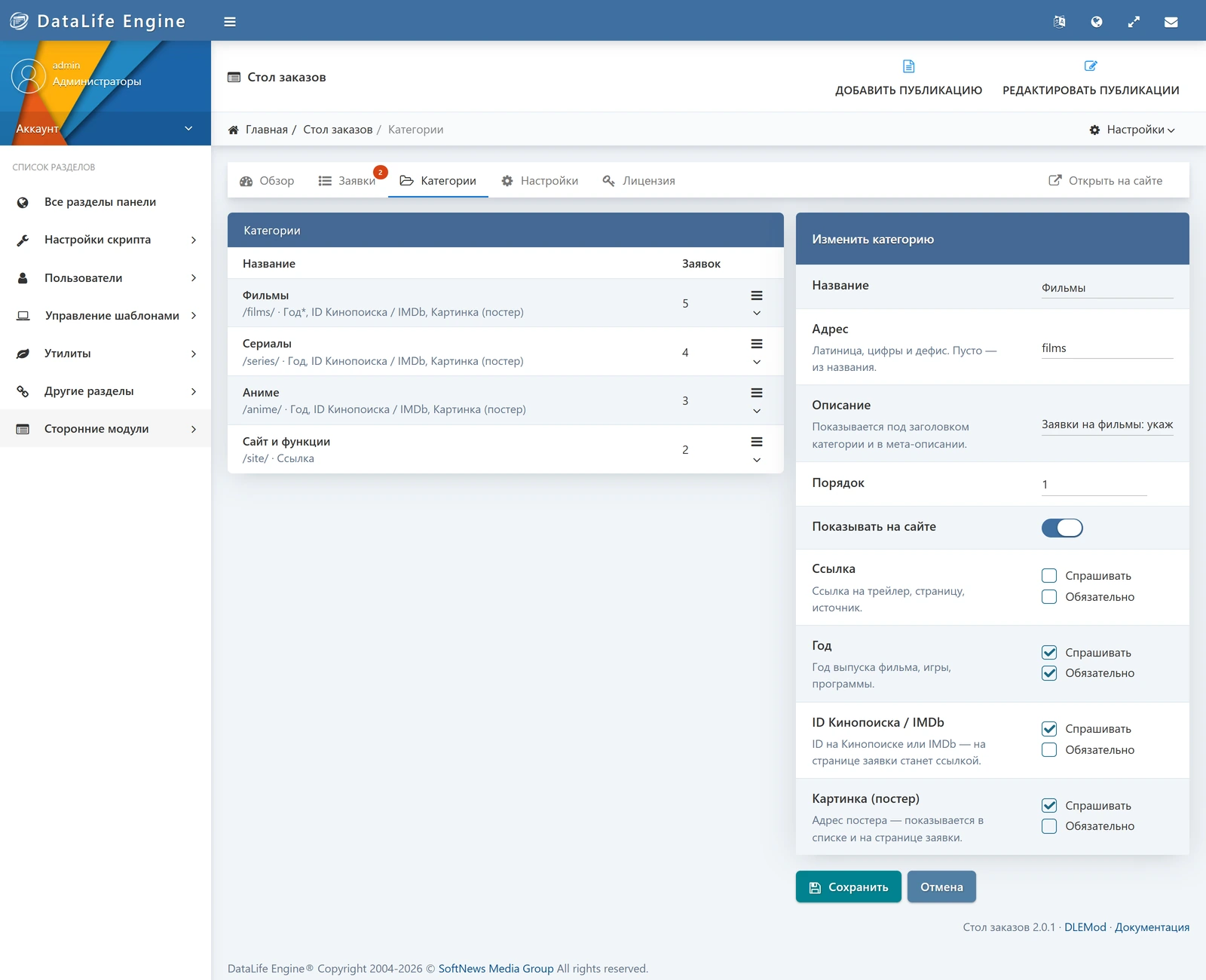Viewport: 1206px width, 980px height.
Task: Open the globe site icon
Action: 1097,22
